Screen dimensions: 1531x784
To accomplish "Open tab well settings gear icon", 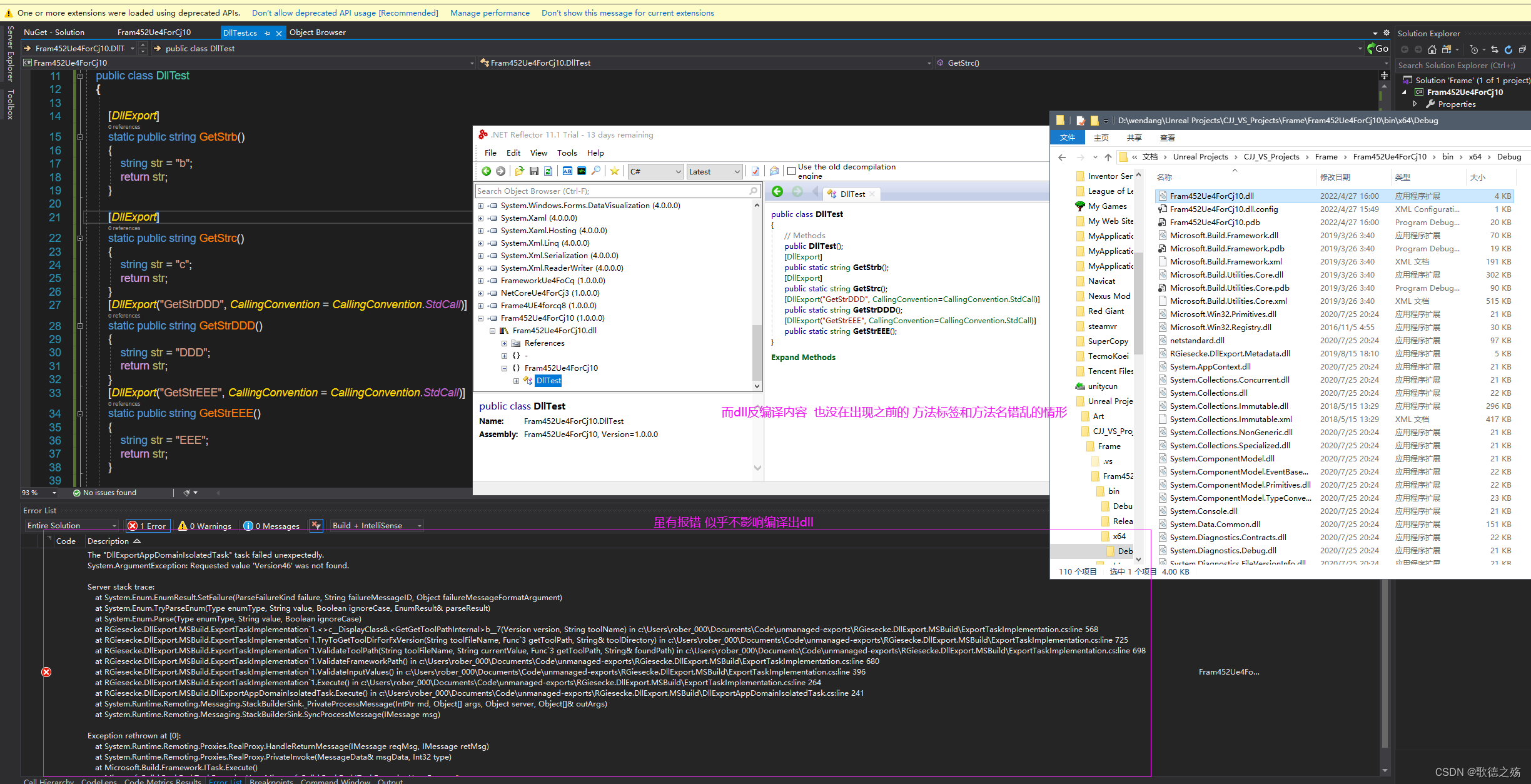I will click(1387, 33).
